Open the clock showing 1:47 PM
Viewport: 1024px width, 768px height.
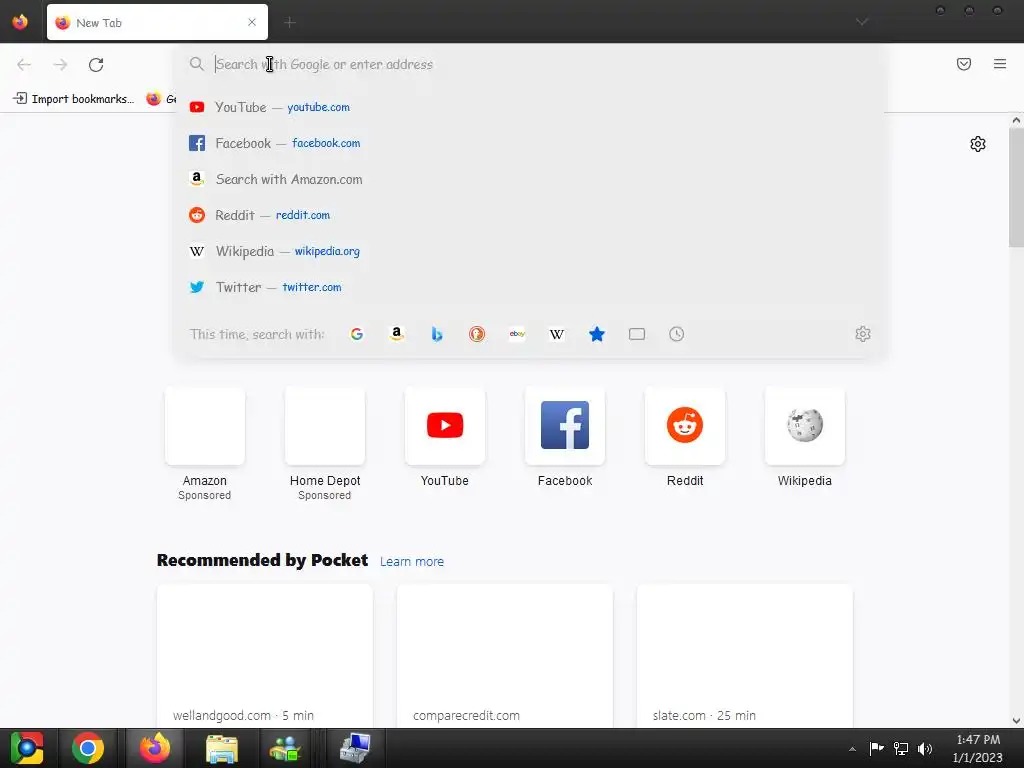[x=978, y=748]
